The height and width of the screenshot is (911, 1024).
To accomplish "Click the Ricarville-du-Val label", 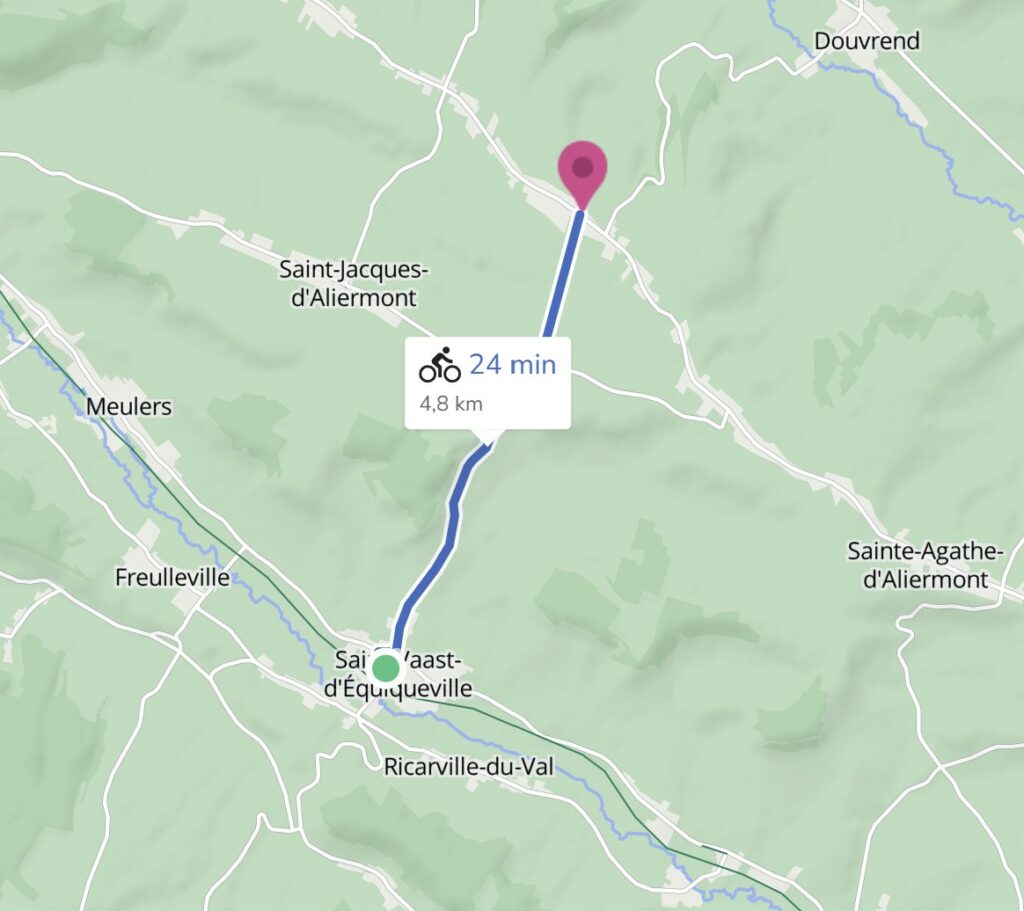I will (x=468, y=766).
